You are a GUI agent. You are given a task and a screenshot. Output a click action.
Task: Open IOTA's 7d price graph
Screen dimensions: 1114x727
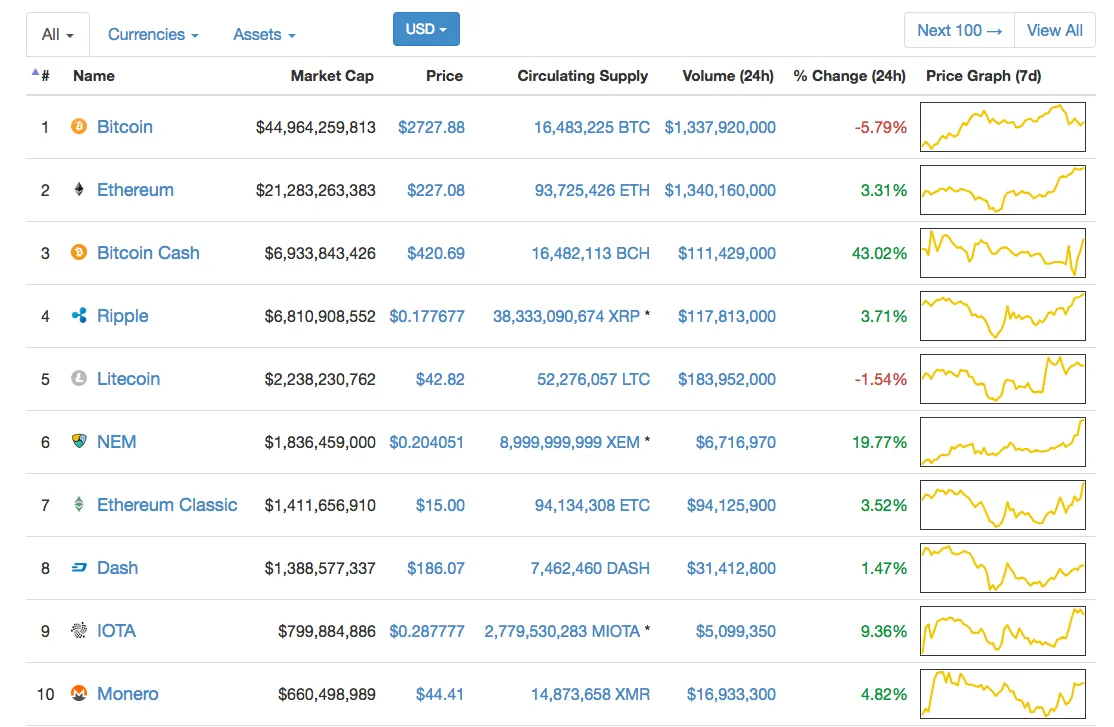pyautogui.click(x=1002, y=630)
